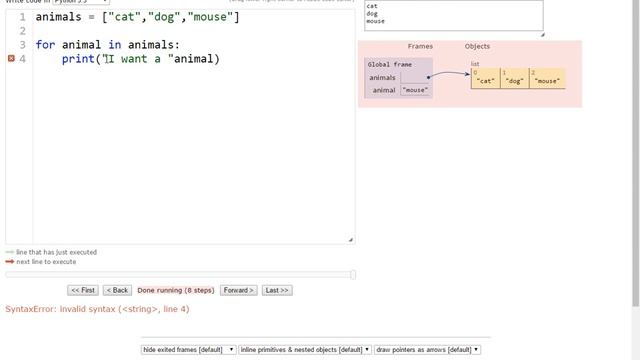Click the "cat" list element at index 0
Viewport: 640px width, 360px height.
click(x=485, y=78)
